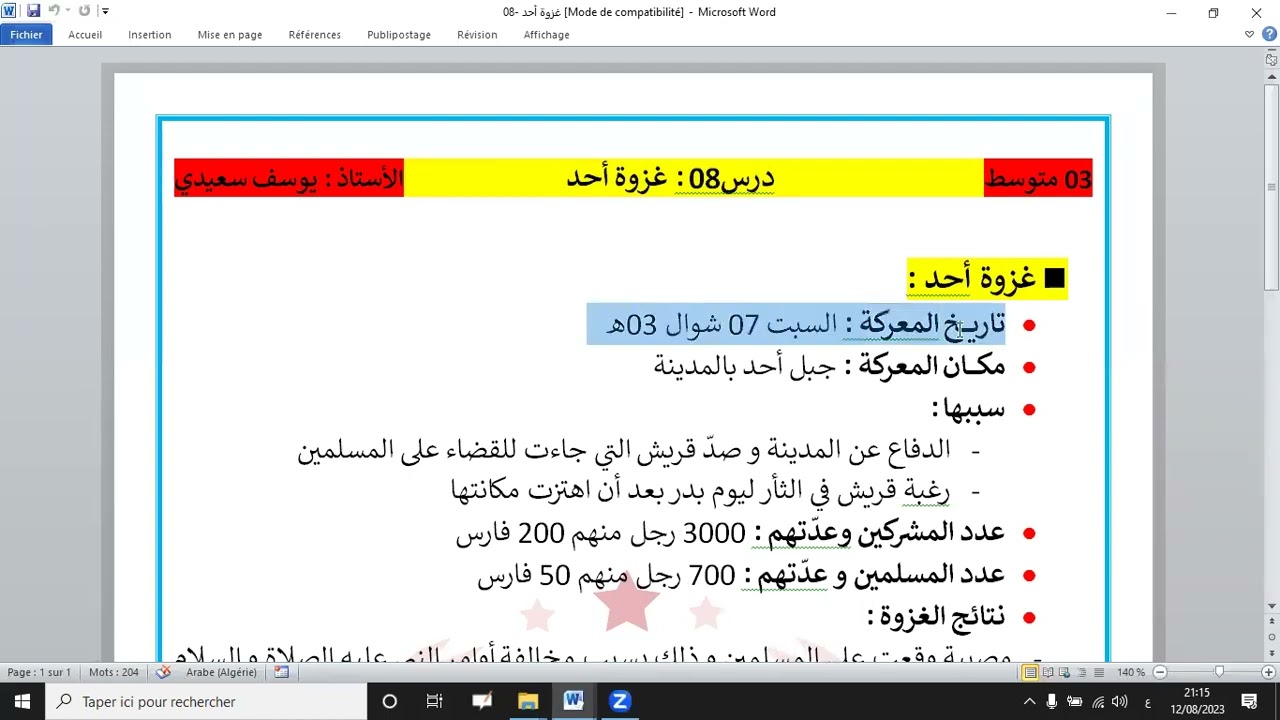Open the notifications action center icon
Viewport: 1280px width, 720px height.
pos(1249,702)
